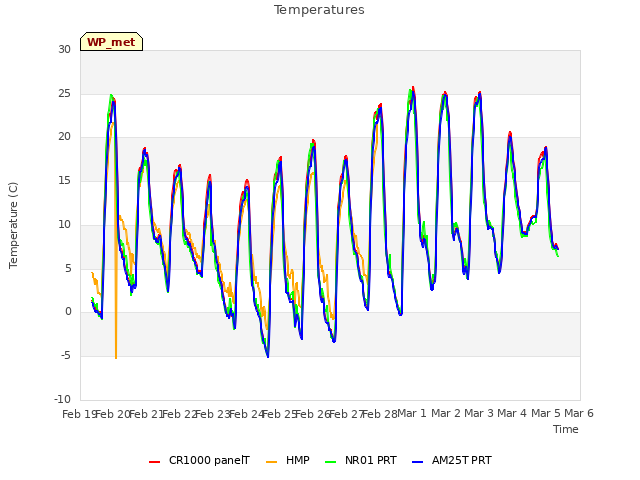Viewport: 640px width, 480px height.
Task: Click the Feb 21 x-axis tick label
Action: (x=146, y=414)
